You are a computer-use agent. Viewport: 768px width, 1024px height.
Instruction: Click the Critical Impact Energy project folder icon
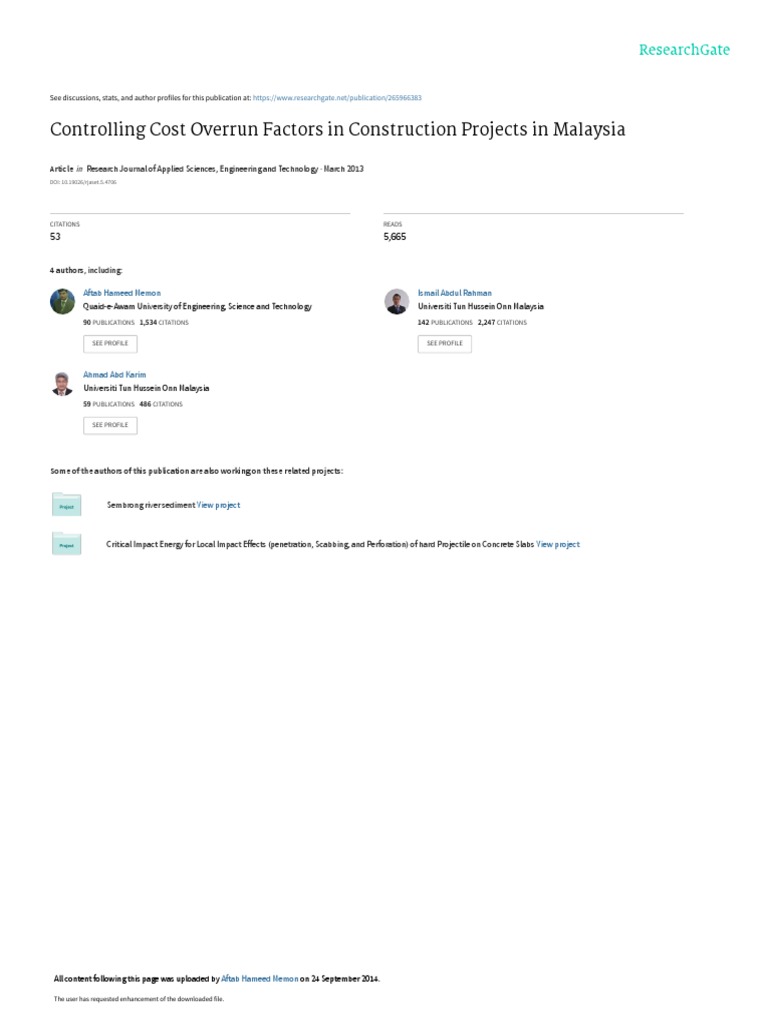coord(67,543)
